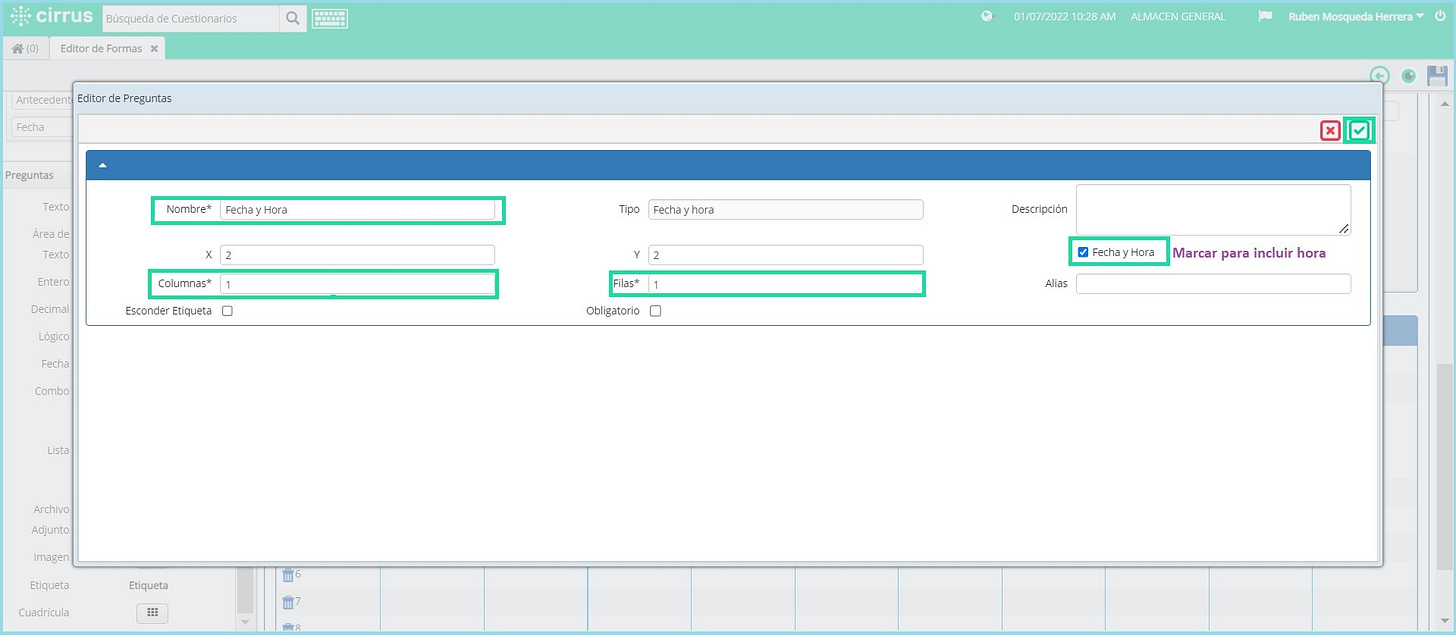Click the Filas input field
This screenshot has height=635, width=1456.
785,284
